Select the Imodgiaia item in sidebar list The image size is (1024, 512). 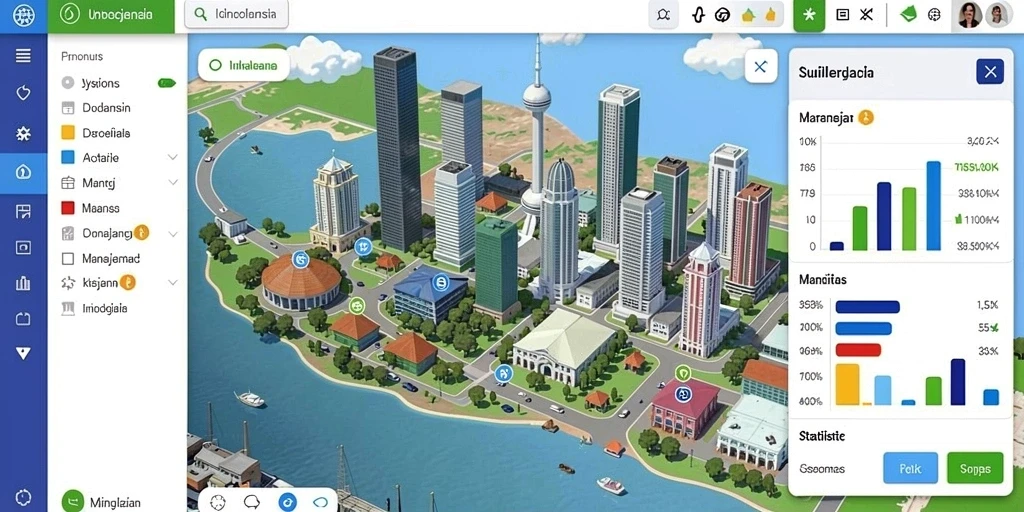click(x=104, y=308)
